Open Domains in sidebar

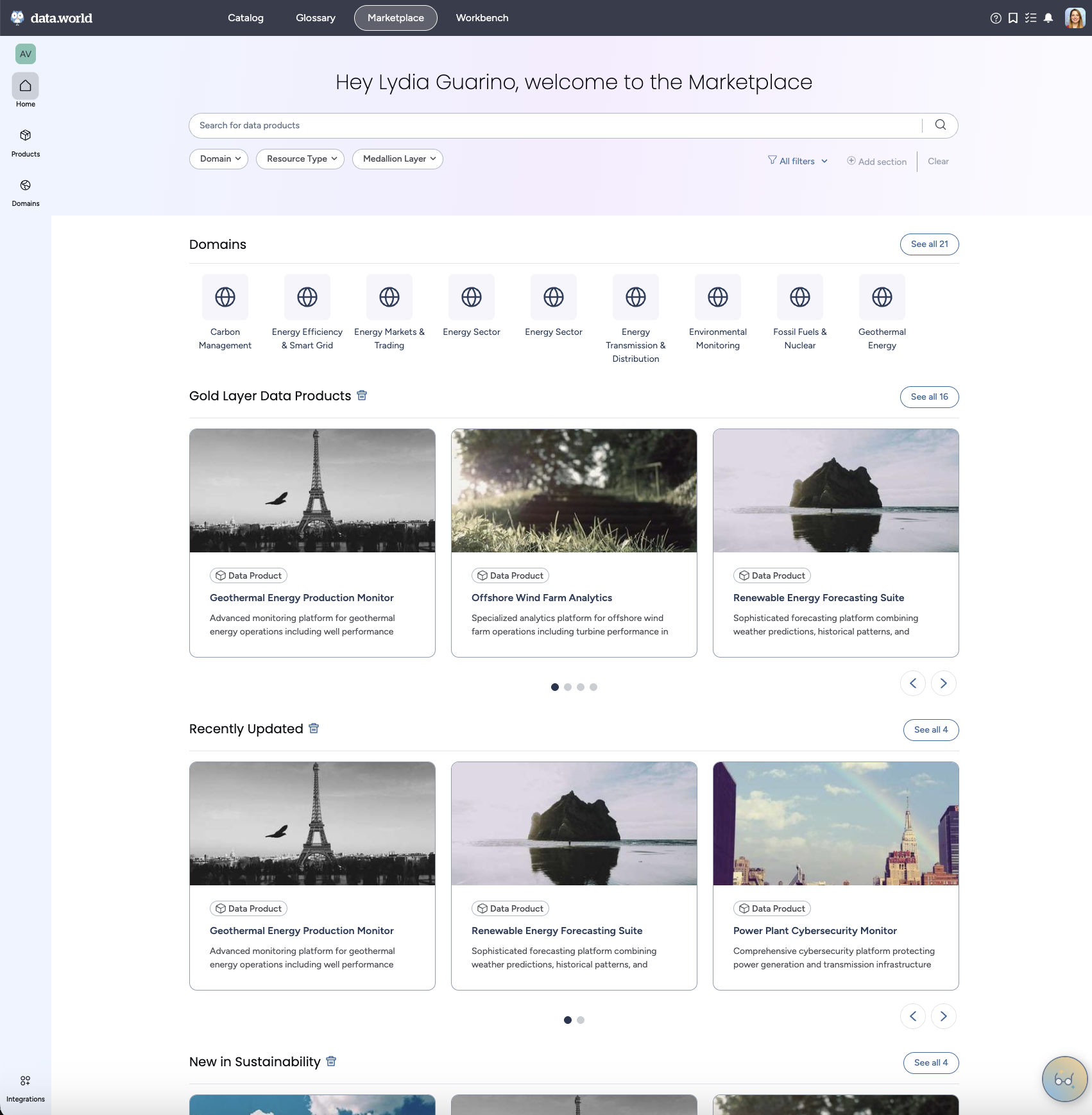coord(26,192)
